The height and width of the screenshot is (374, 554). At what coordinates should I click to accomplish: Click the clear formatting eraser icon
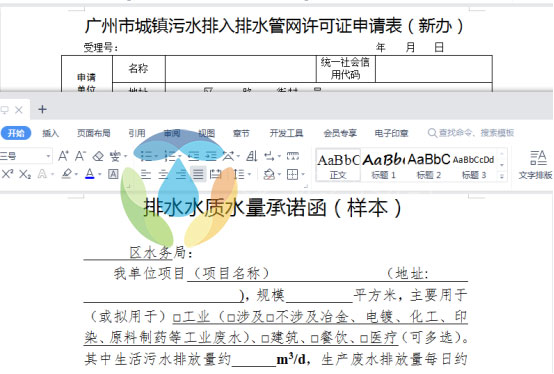[98, 156]
